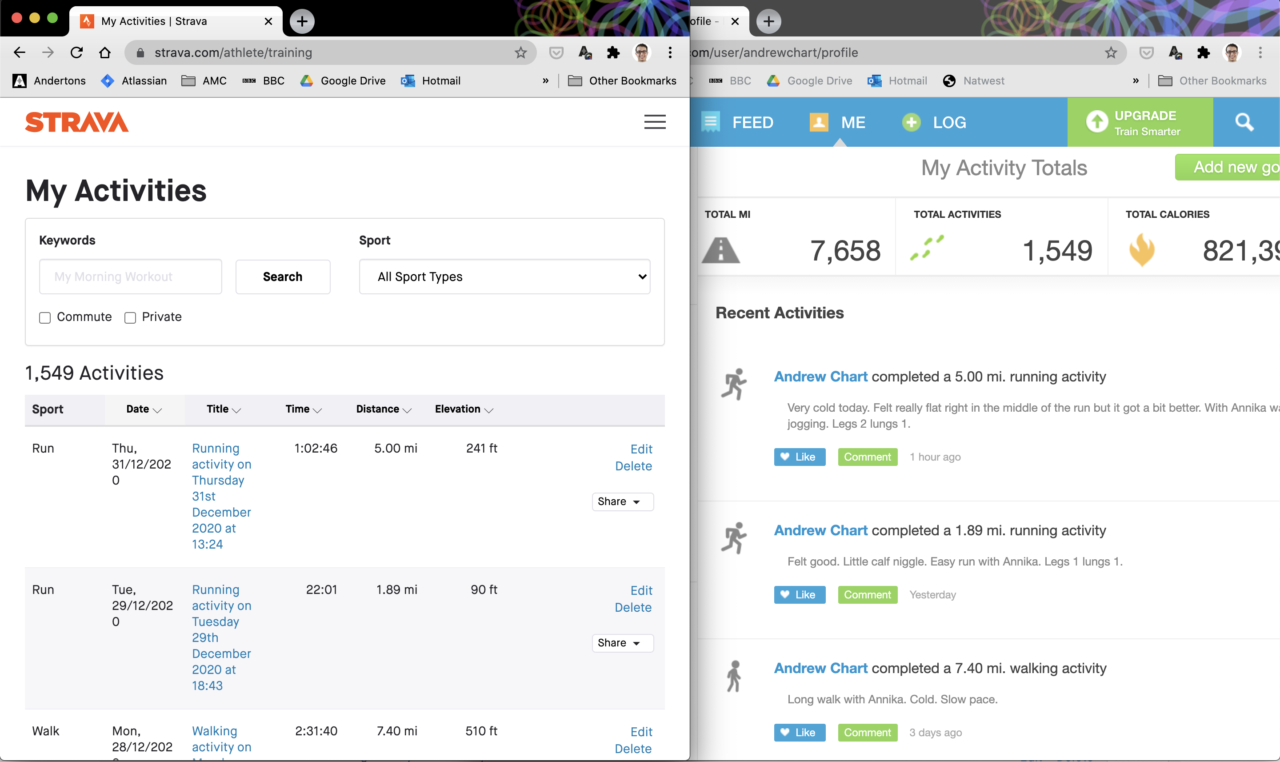Check the Private activities checkbox
The width and height of the screenshot is (1280, 762).
coord(130,317)
